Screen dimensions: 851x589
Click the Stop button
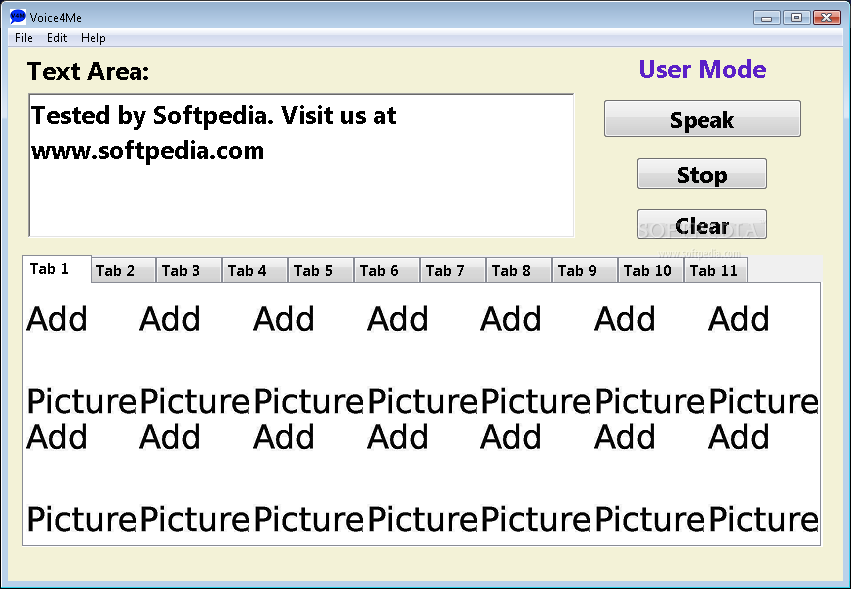tap(702, 174)
